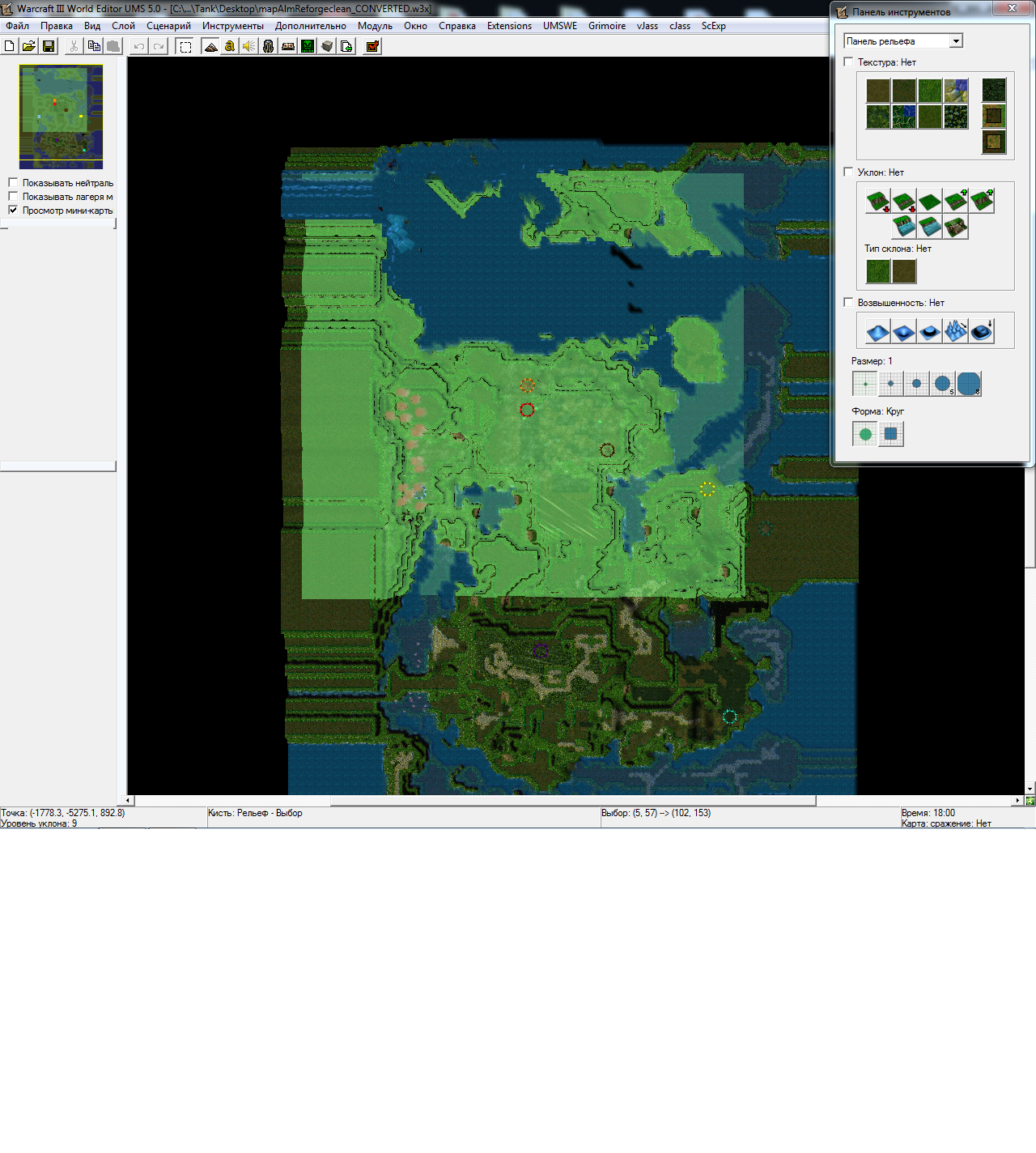Viewport: 1036px width, 1153px height.
Task: Enable the Возвышенность checkbox
Action: click(x=848, y=302)
